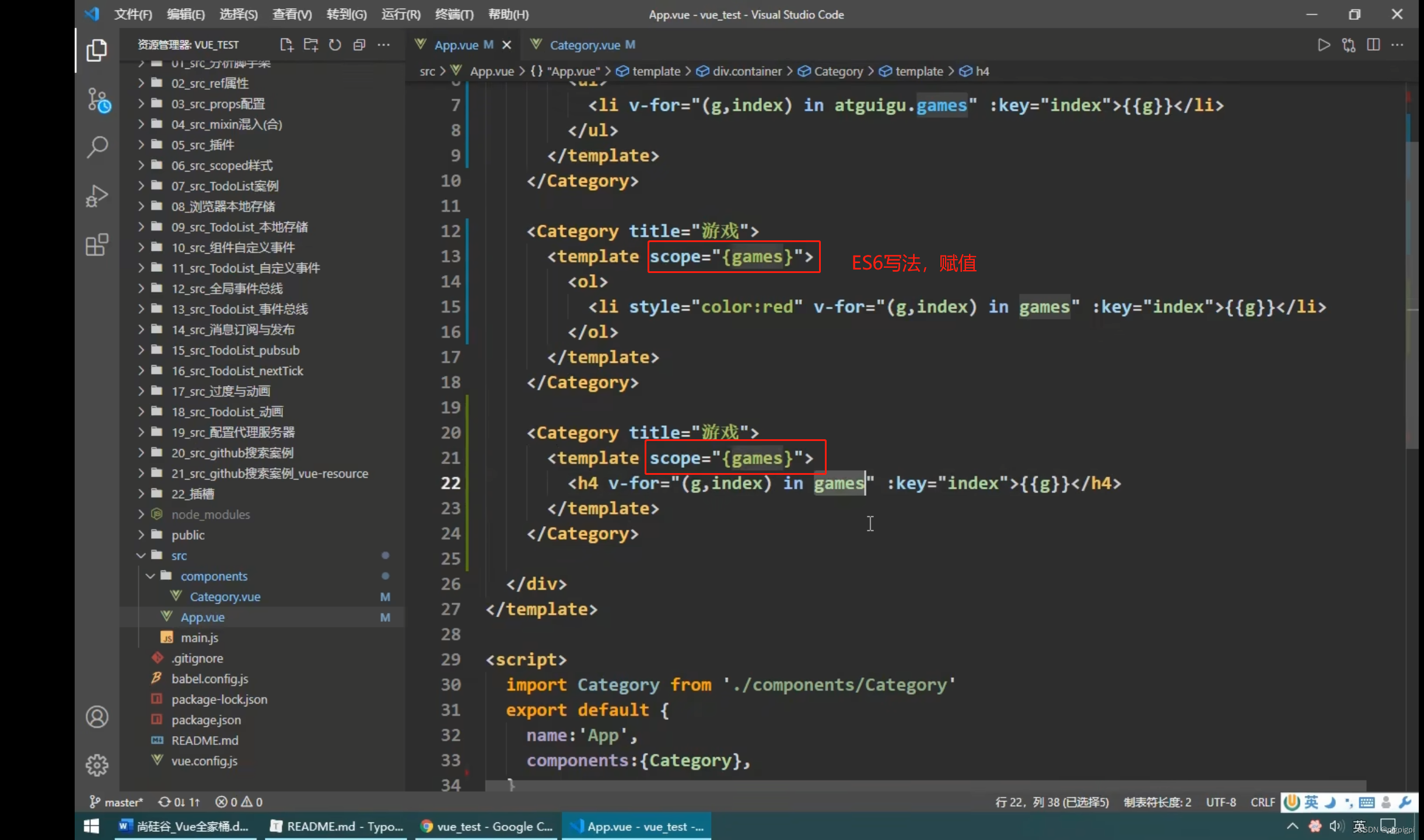The height and width of the screenshot is (840, 1424).
Task: Open the Explorer view in activity bar
Action: pos(97,51)
